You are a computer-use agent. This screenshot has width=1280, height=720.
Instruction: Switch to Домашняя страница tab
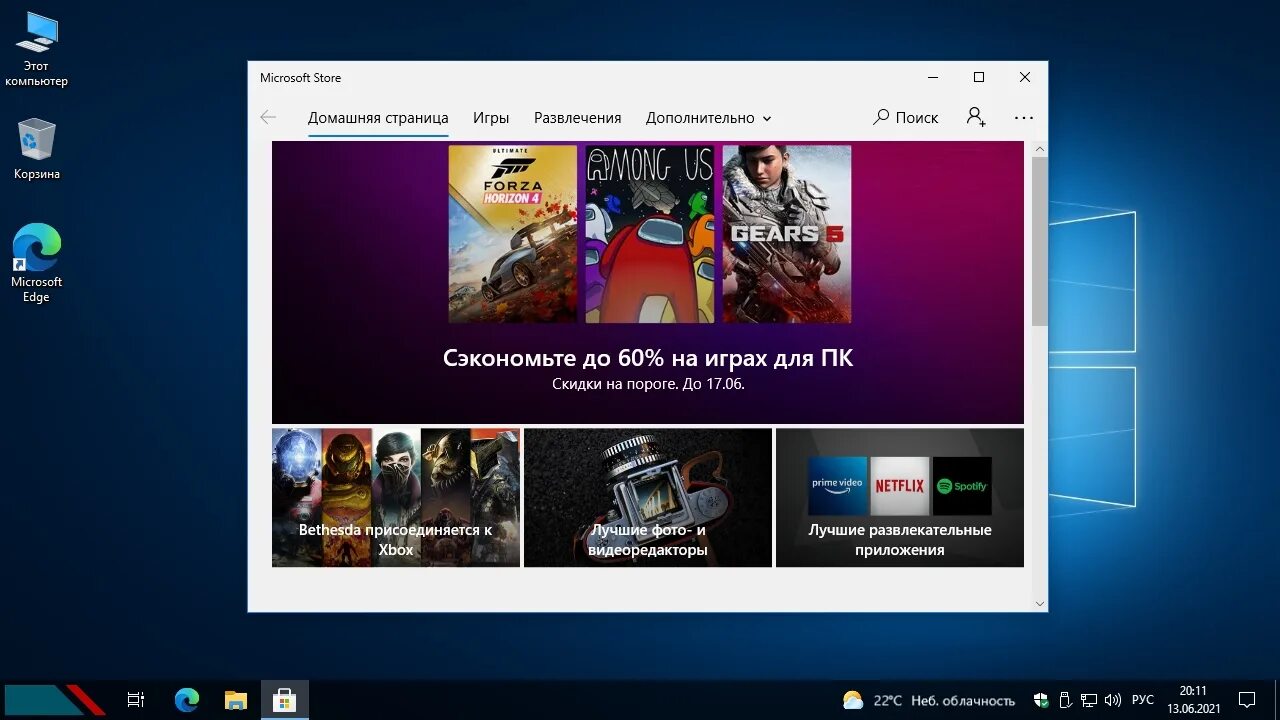[x=378, y=118]
